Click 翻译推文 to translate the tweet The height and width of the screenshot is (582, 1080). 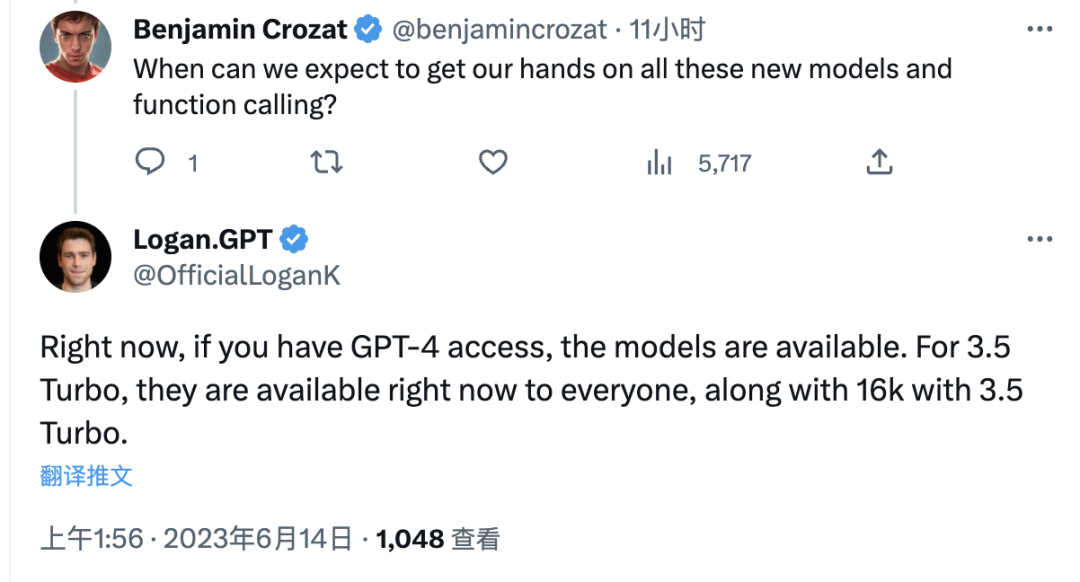coord(86,476)
